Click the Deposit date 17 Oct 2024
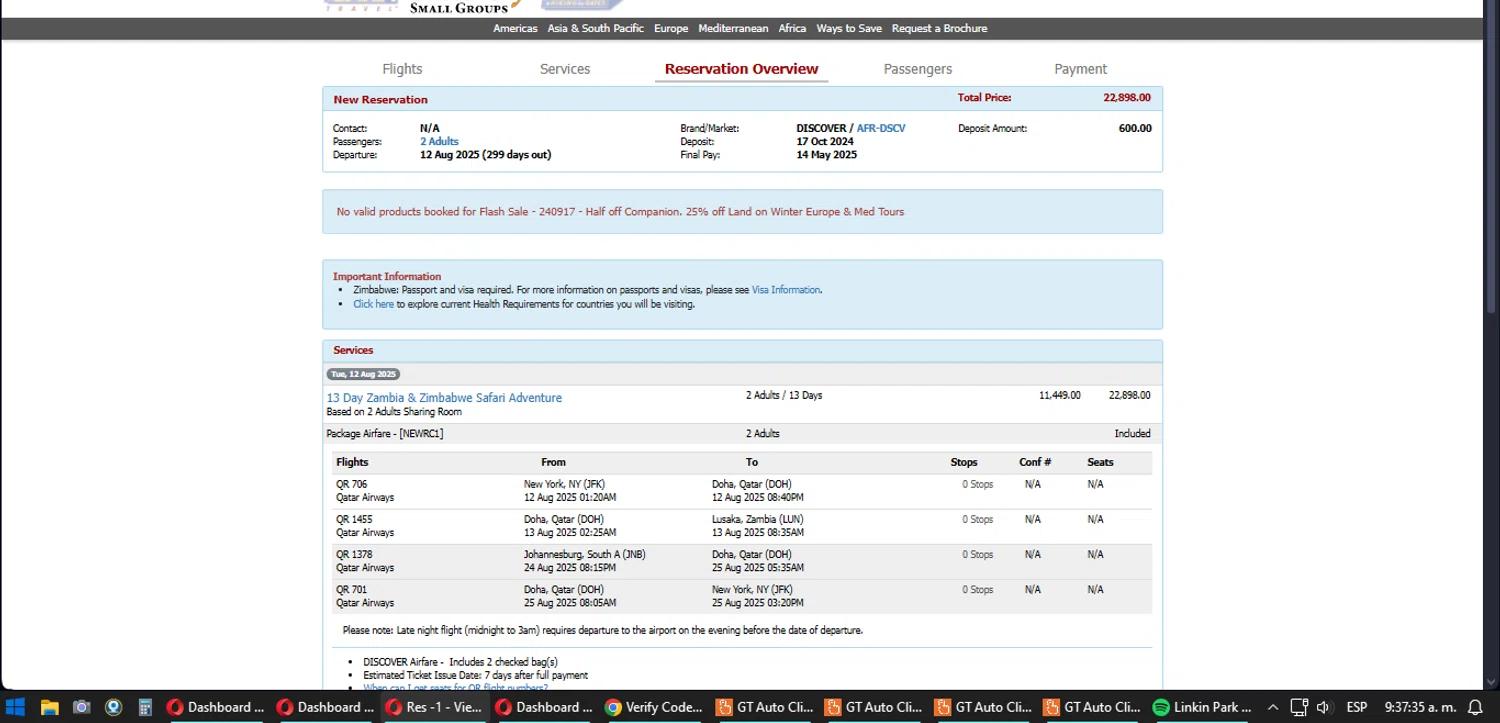This screenshot has width=1500, height=723. (825, 142)
